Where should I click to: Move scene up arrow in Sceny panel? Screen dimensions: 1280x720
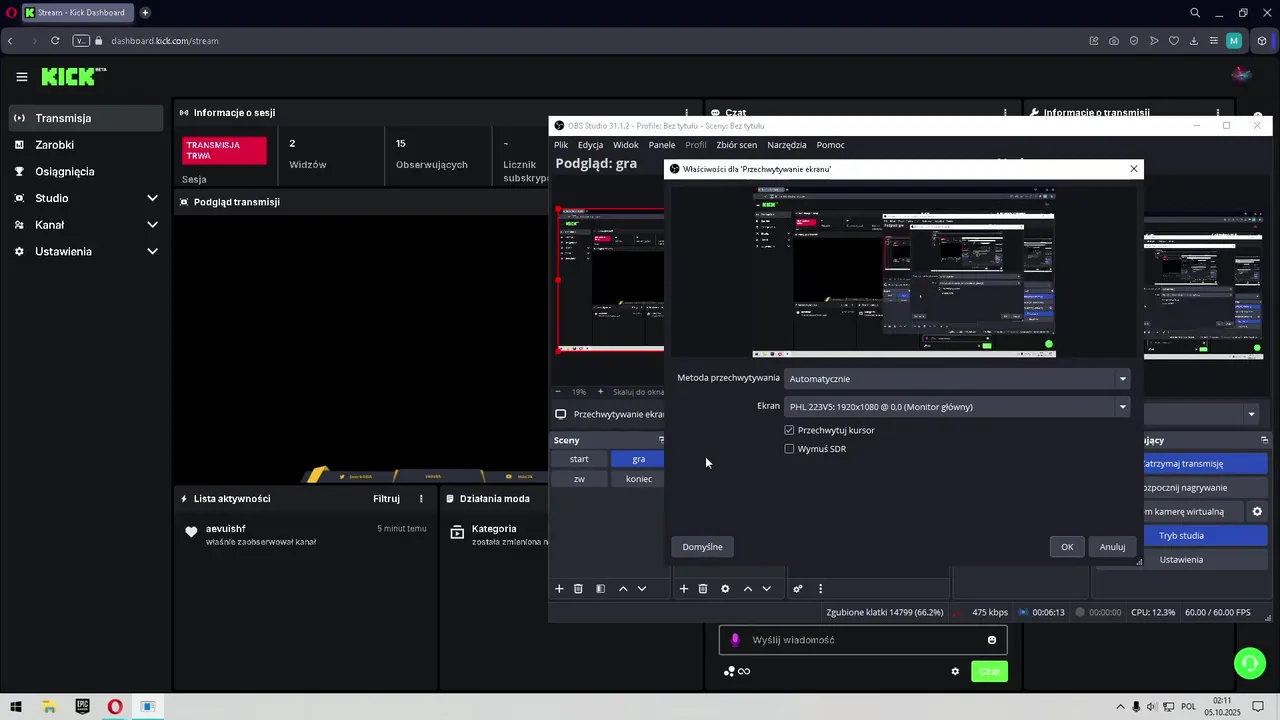pyautogui.click(x=623, y=589)
